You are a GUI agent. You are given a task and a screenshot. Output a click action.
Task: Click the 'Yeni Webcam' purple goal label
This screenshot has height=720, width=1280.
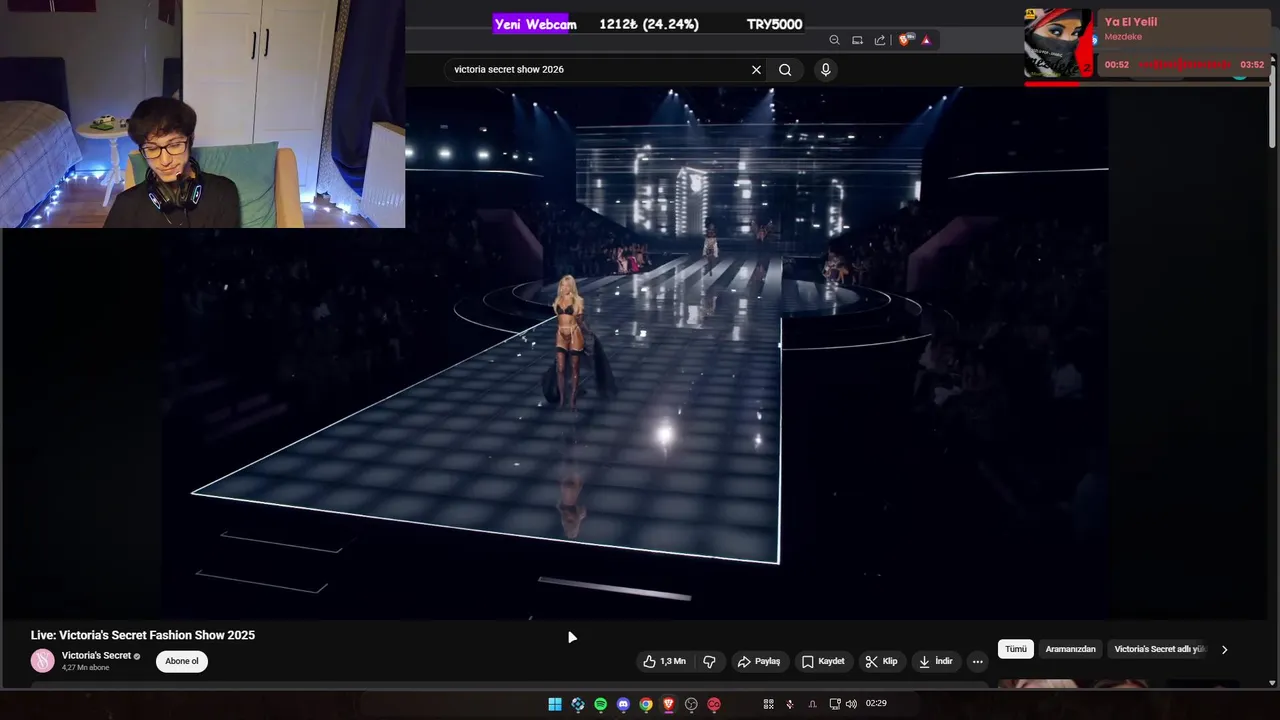[535, 24]
